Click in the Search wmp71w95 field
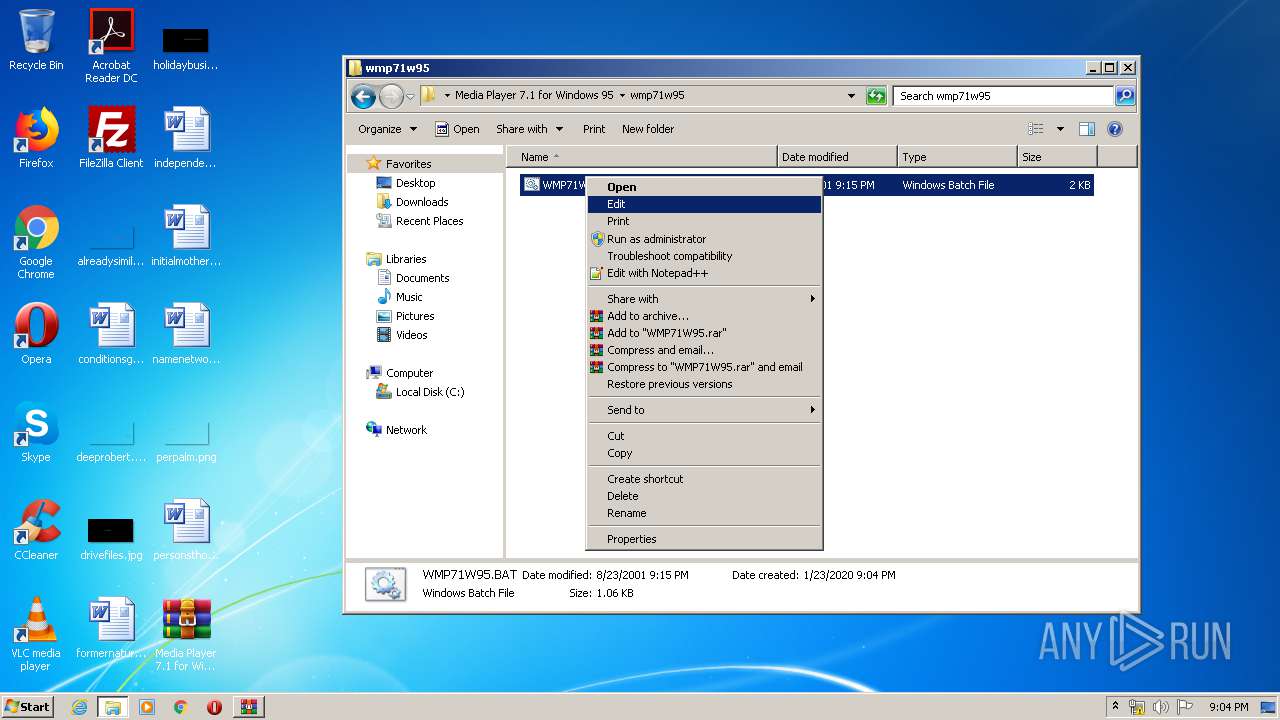The image size is (1280, 720). point(1003,96)
